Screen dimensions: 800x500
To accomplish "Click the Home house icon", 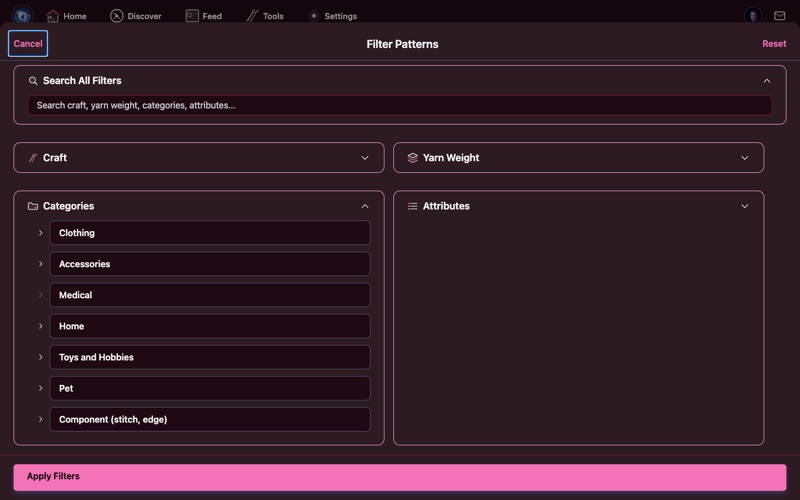I will 53,16.
